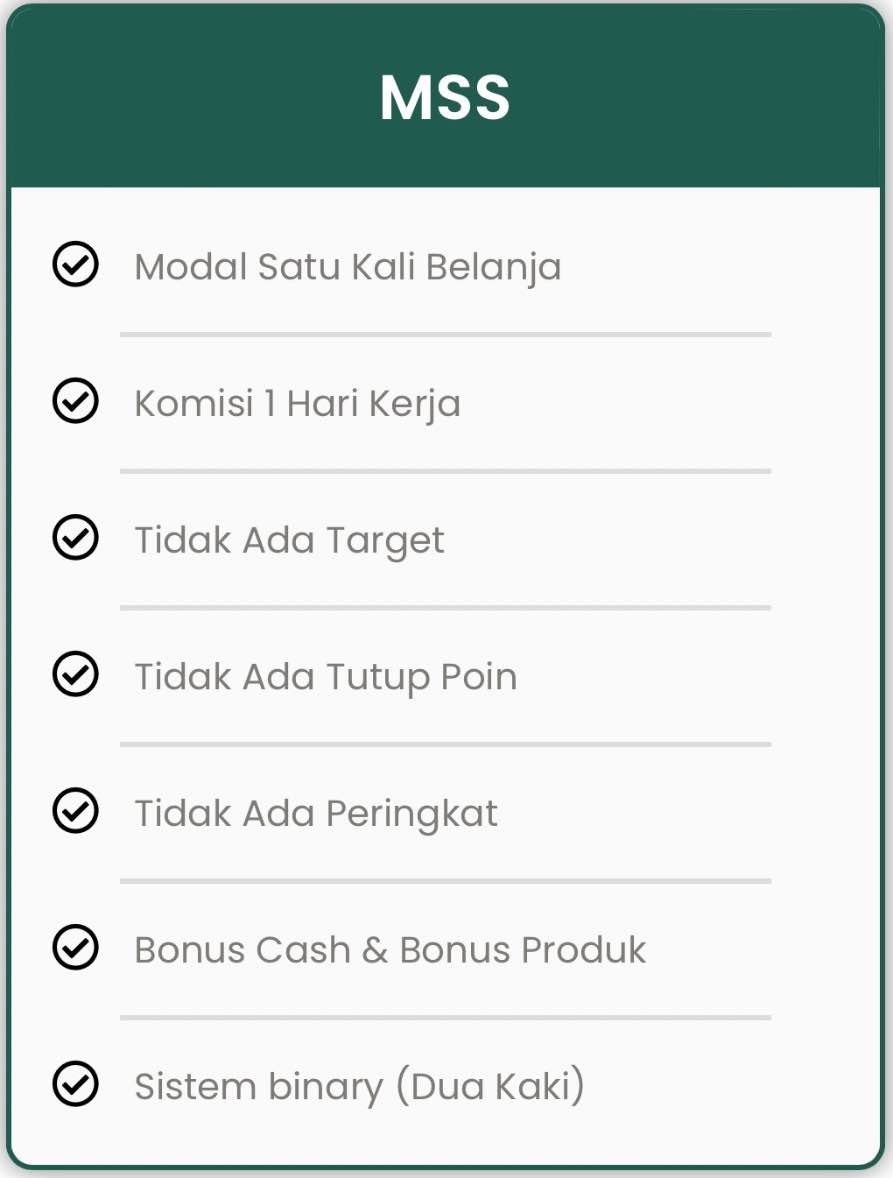Click divider line below Tidak Ada Target
Viewport: 893px width, 1178px height.
click(445, 608)
